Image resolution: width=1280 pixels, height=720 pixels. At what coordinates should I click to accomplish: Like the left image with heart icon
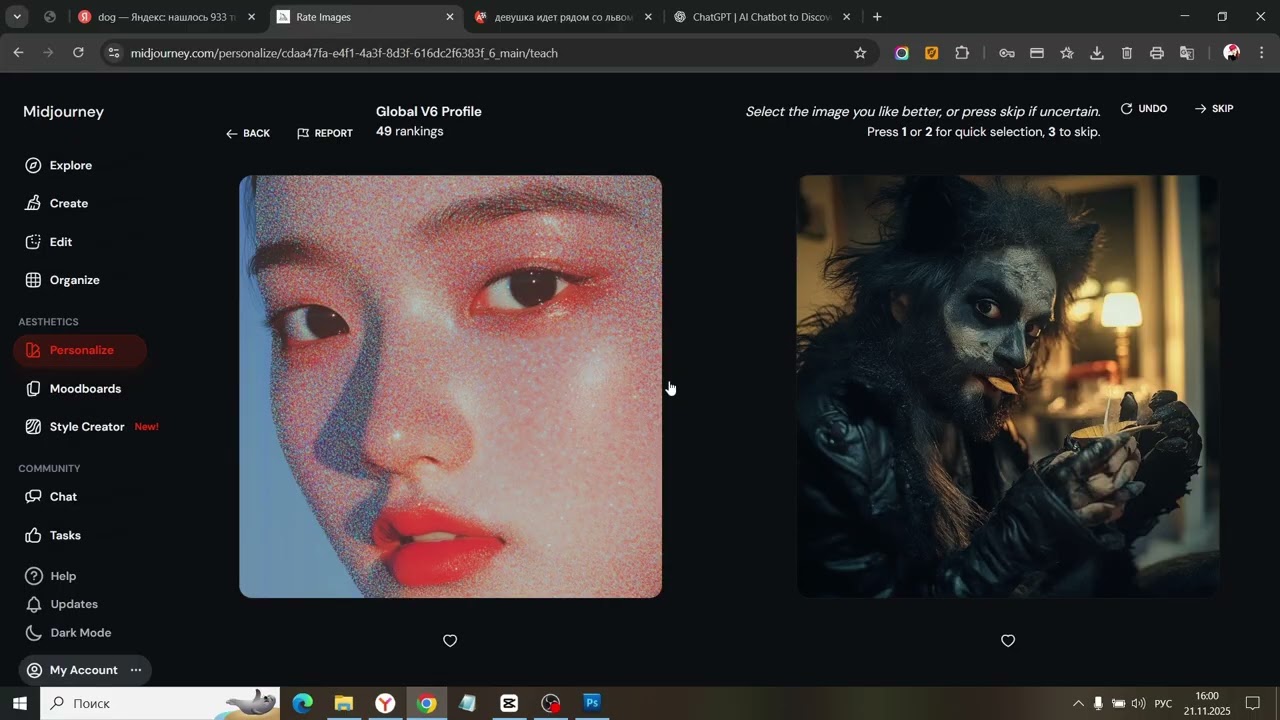tap(450, 641)
